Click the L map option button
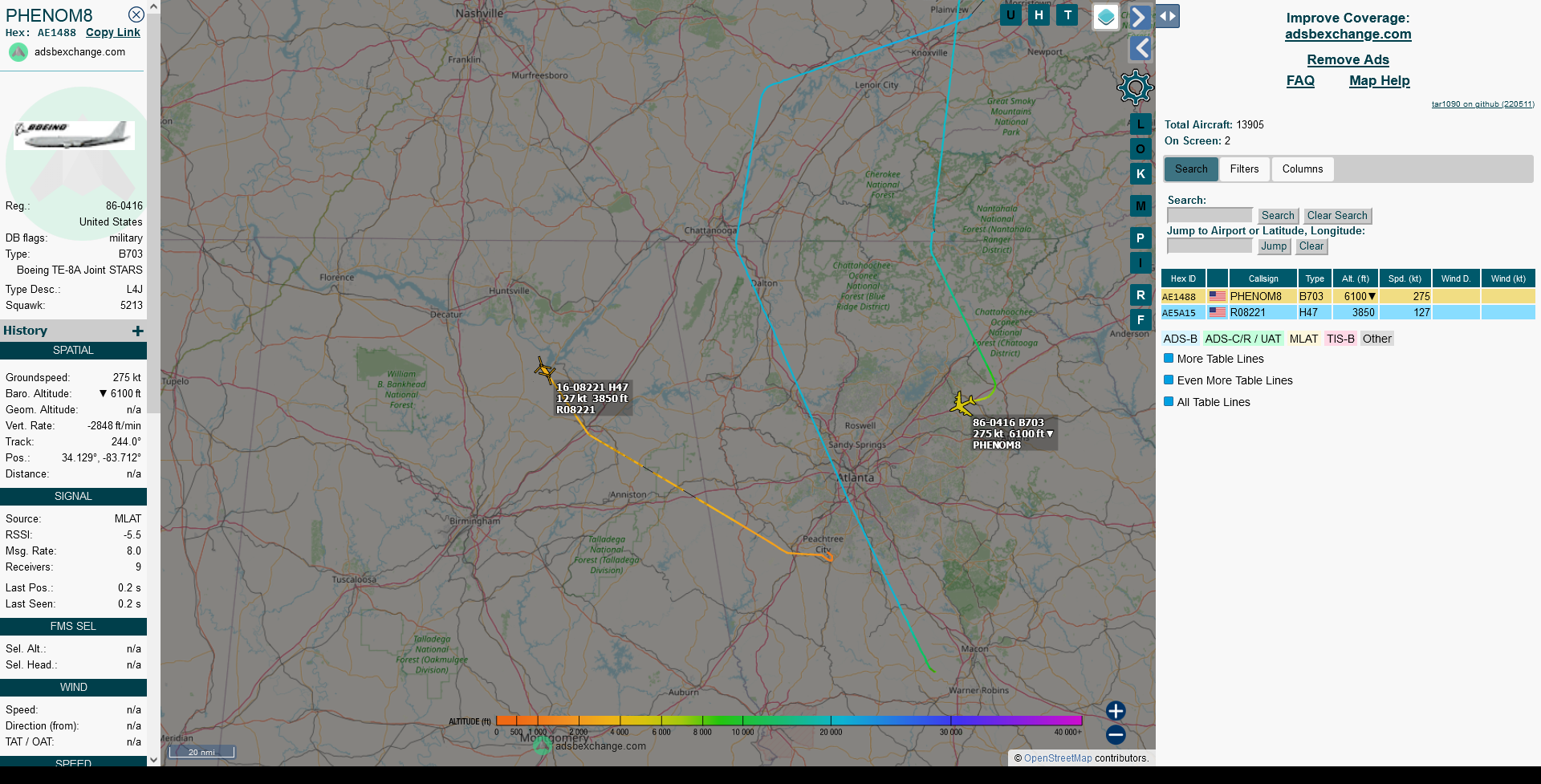The image size is (1541, 784). (1141, 124)
